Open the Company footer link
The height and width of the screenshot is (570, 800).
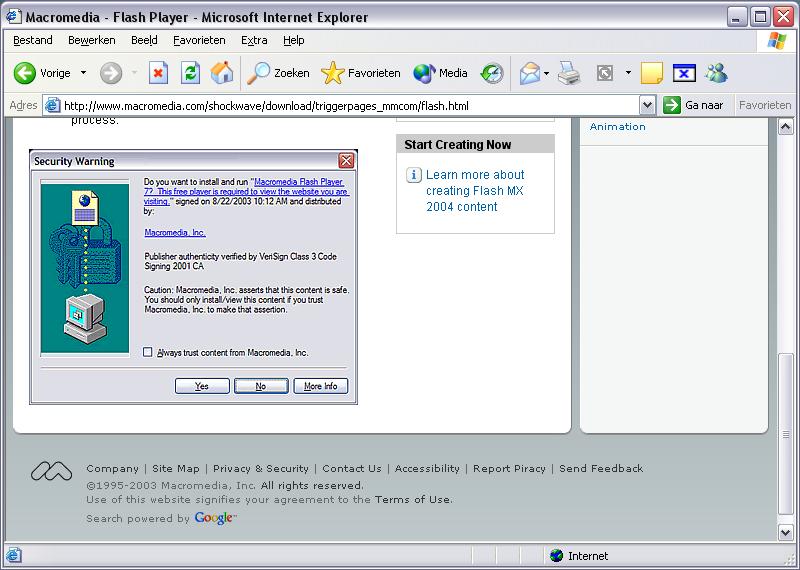tap(112, 468)
